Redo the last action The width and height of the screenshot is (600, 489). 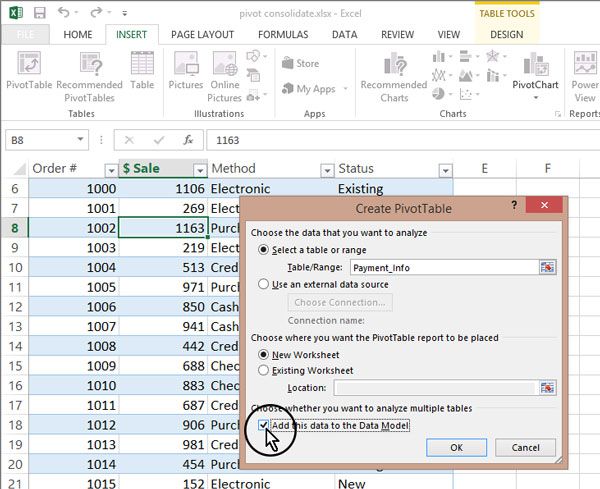click(96, 13)
